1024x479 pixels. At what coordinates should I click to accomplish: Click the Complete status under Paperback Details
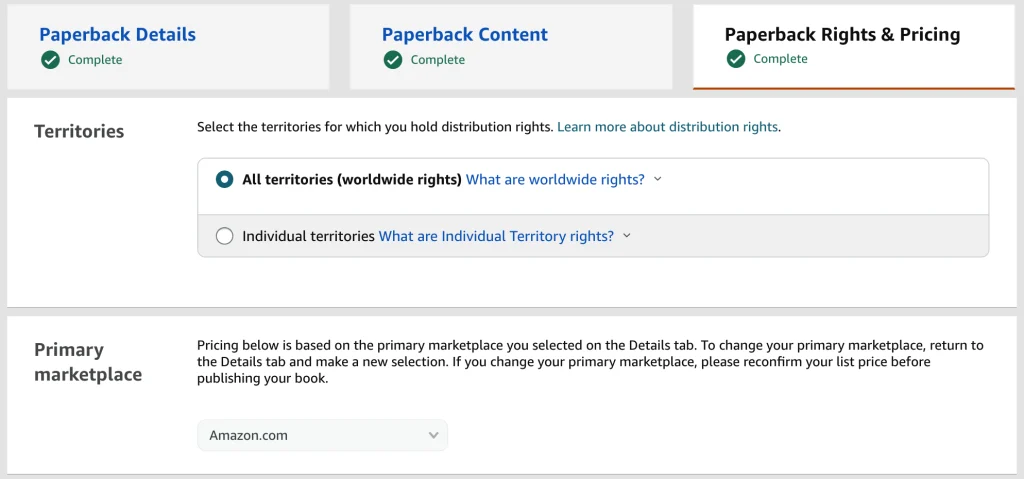(95, 60)
